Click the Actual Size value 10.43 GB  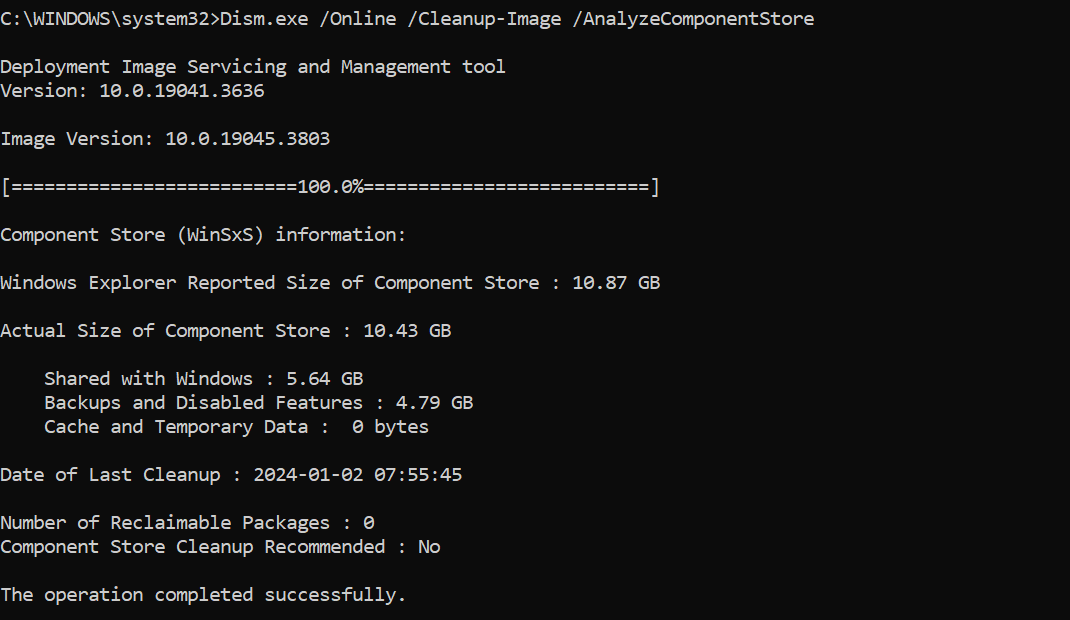407,331
